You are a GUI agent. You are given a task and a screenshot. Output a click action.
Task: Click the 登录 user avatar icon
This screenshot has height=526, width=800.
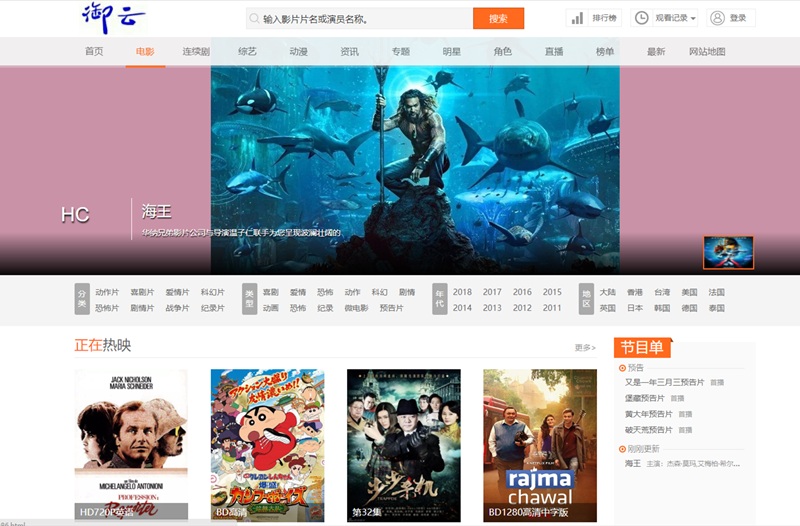pos(717,18)
